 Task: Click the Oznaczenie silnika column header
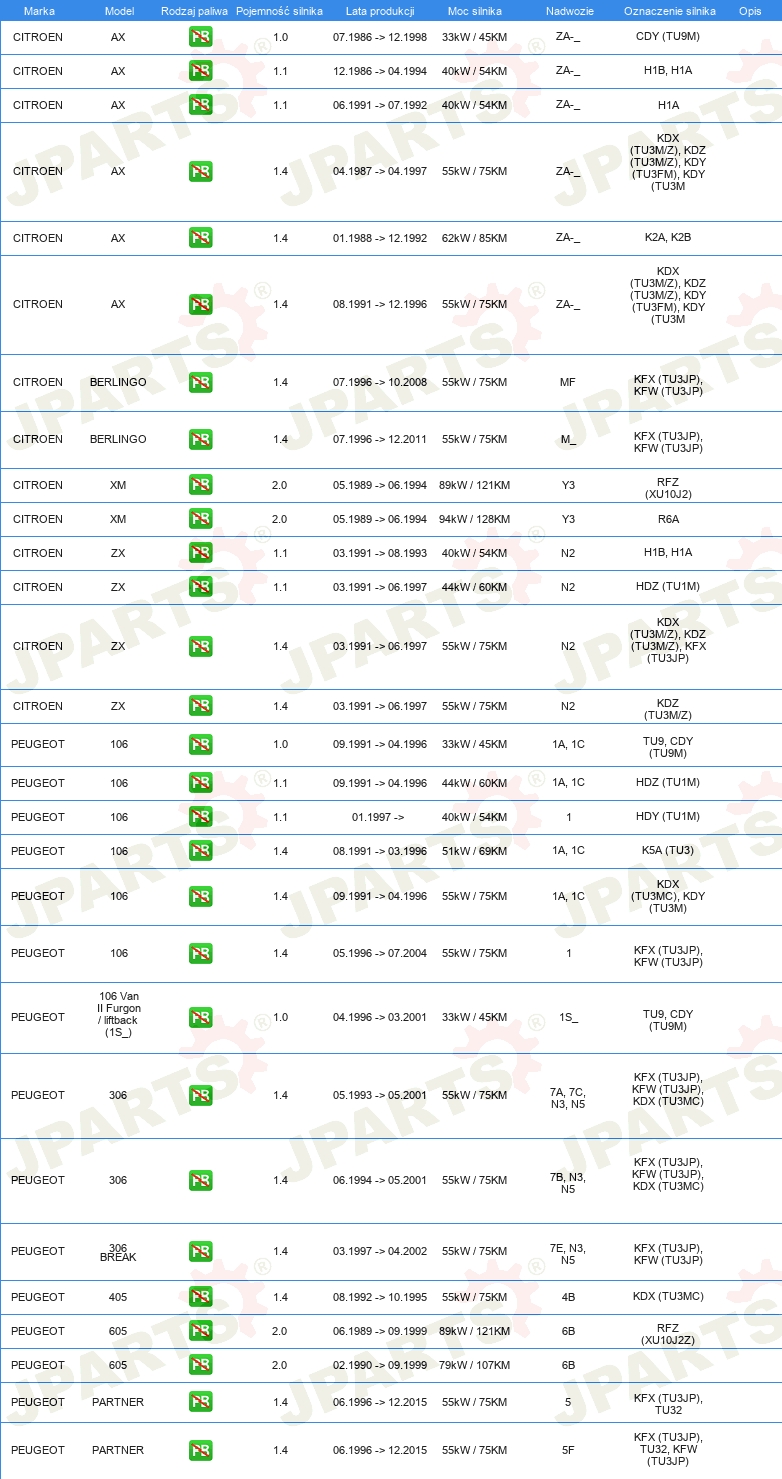coord(669,11)
